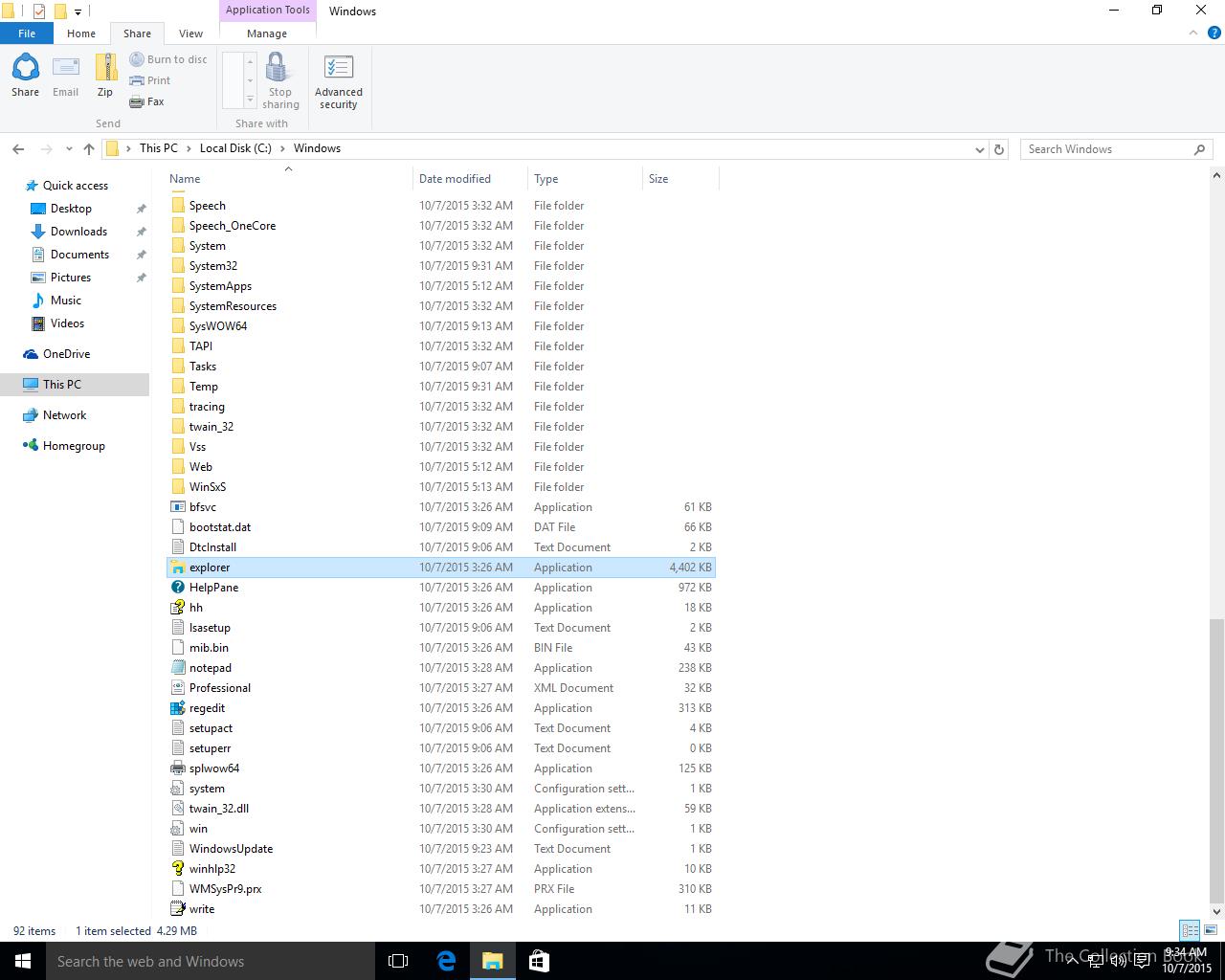This screenshot has height=980, width=1225.
Task: Open Task View on taskbar
Action: coord(398,961)
